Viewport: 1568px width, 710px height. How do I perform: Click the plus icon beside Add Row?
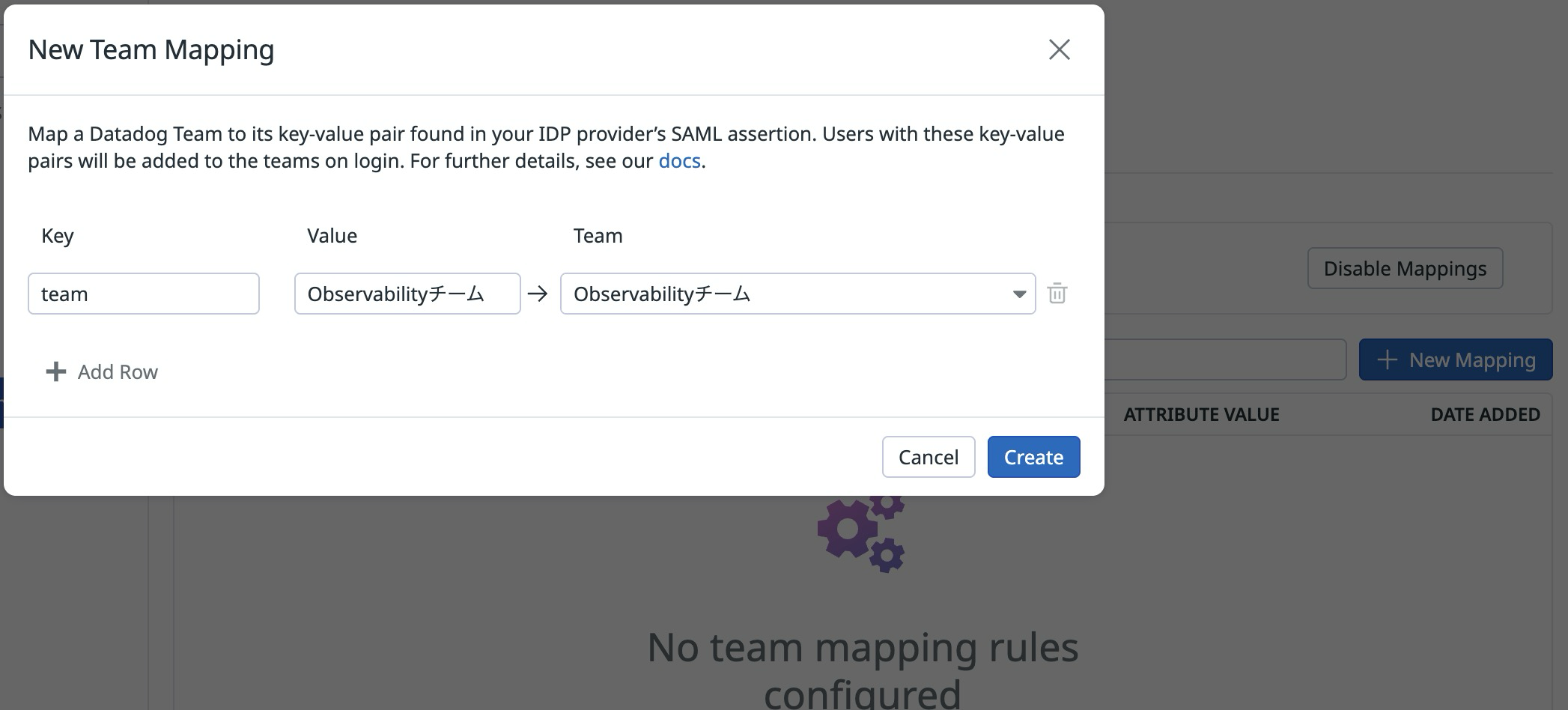click(x=55, y=371)
